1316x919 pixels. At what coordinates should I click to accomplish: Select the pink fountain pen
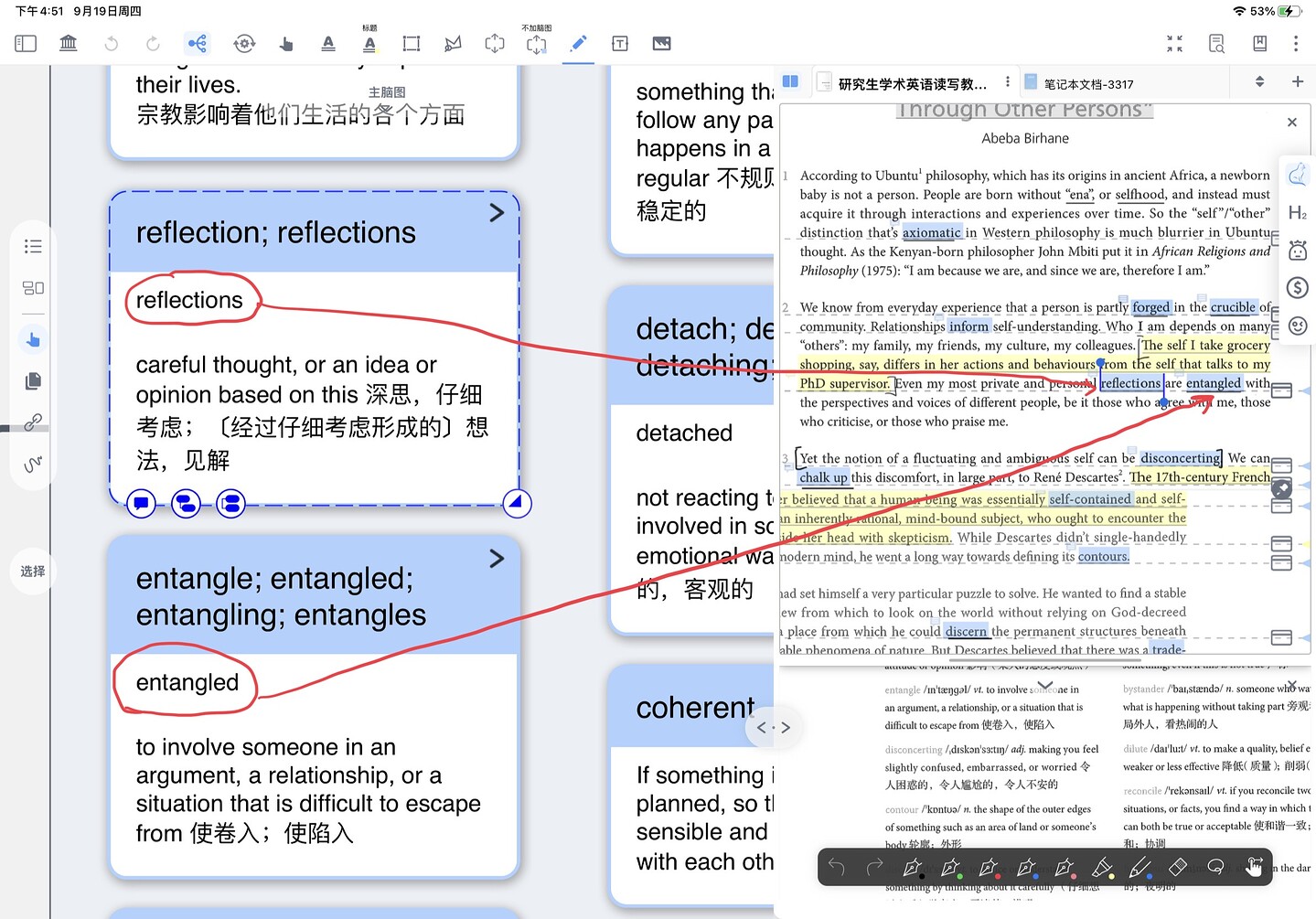1065,867
